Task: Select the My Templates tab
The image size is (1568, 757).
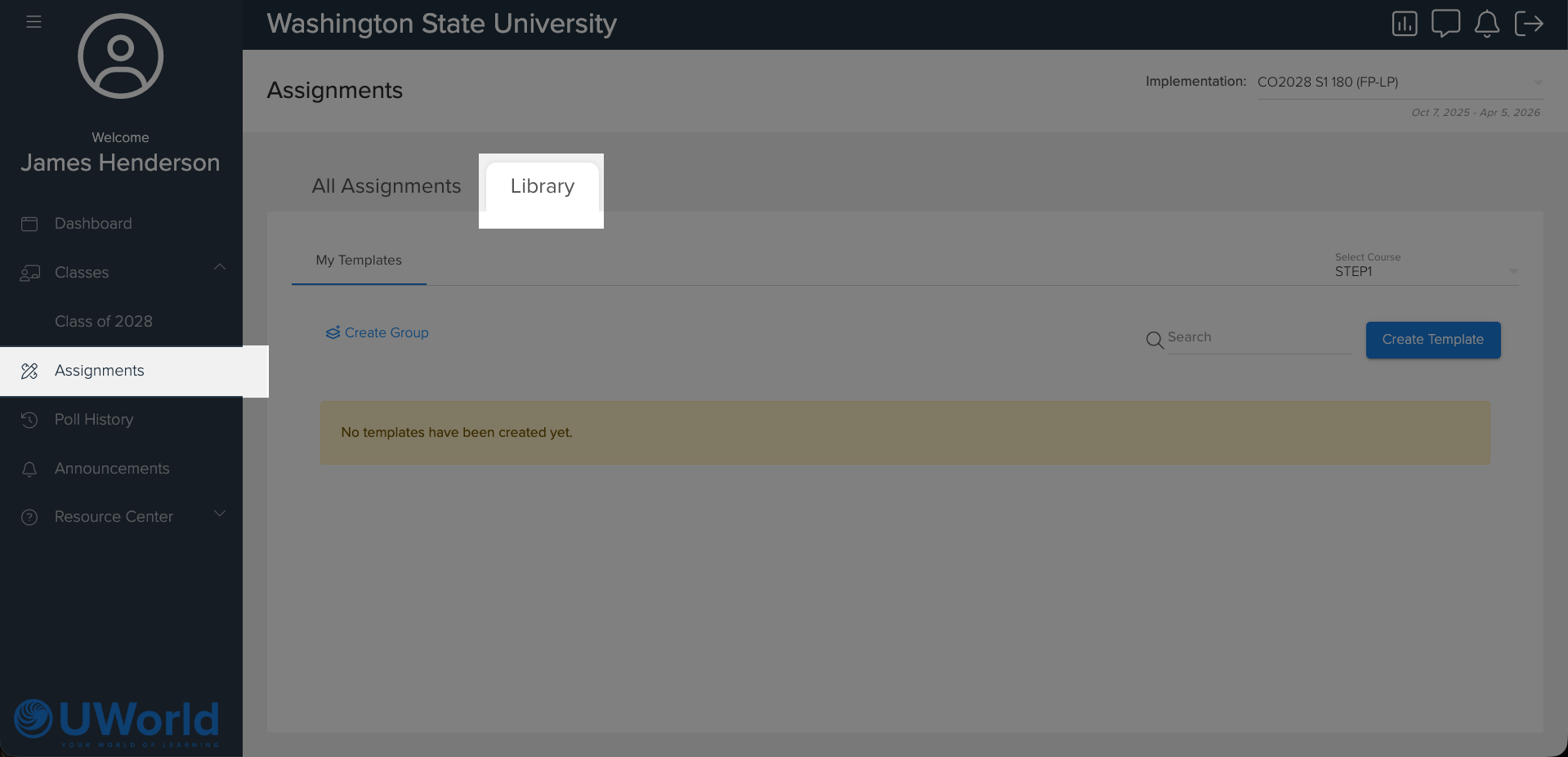Action: click(359, 260)
